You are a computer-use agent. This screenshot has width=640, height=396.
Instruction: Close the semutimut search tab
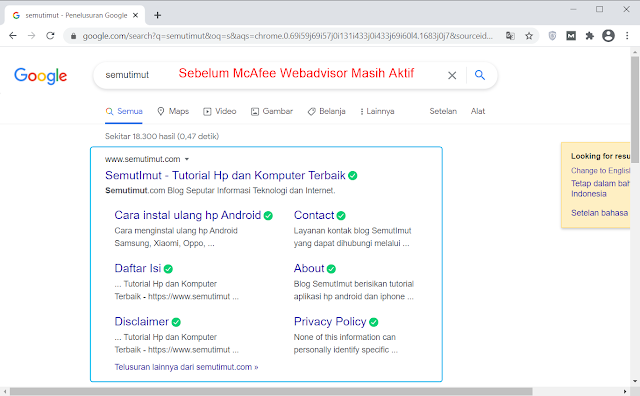[136, 16]
